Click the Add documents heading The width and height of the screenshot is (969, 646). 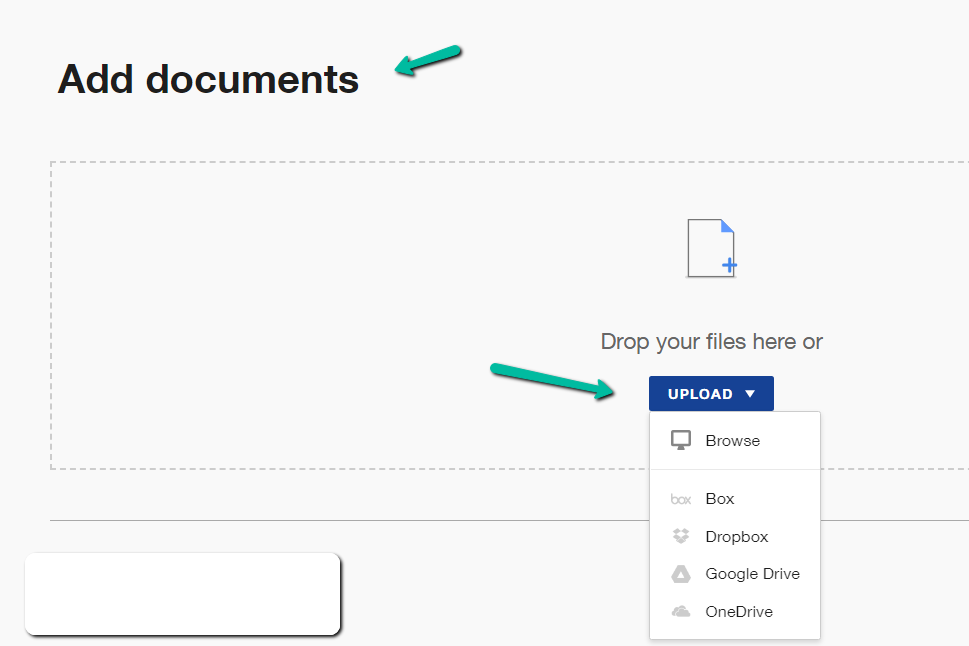point(208,79)
